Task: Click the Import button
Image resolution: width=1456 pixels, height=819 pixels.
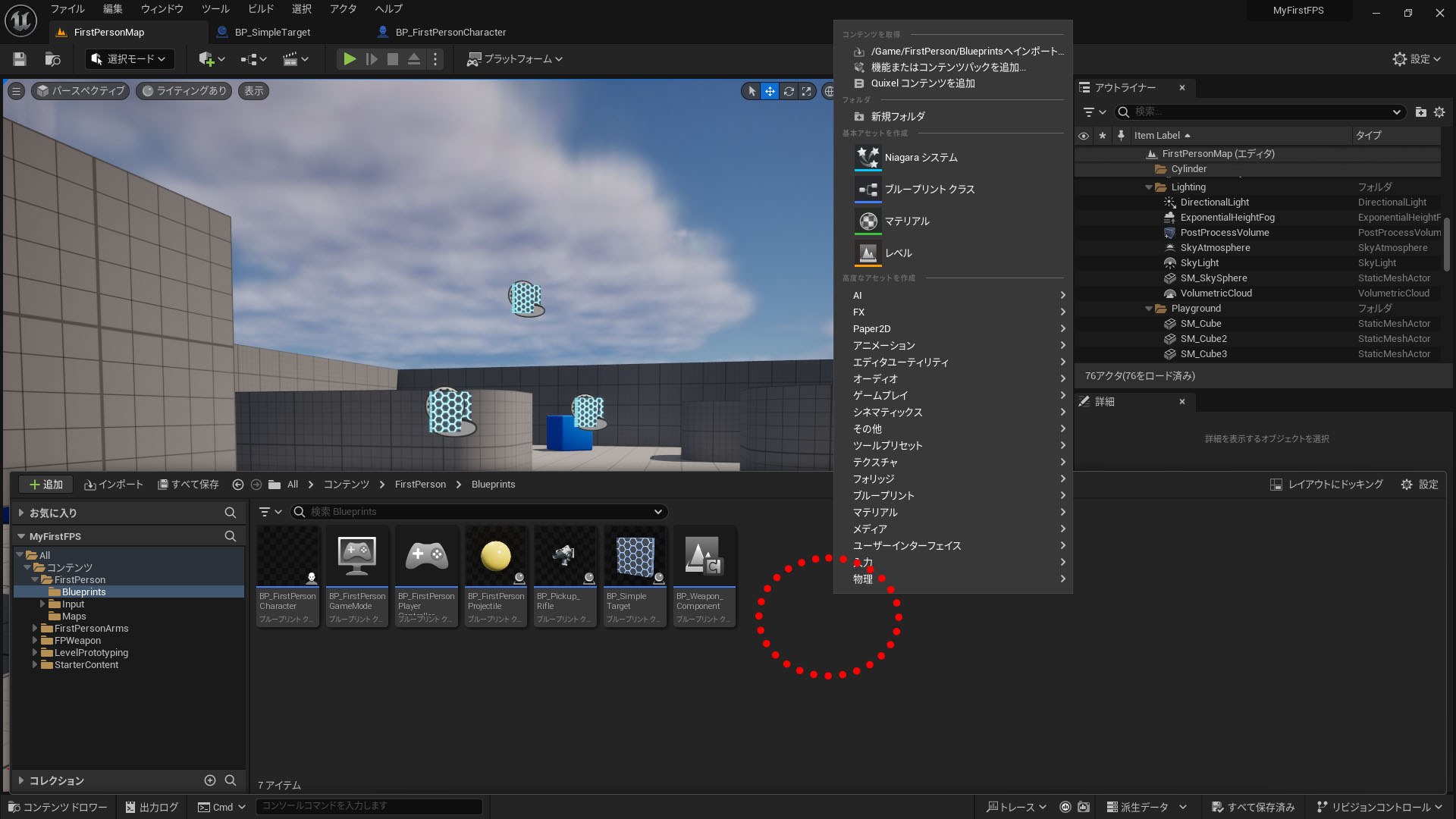Action: 114,485
